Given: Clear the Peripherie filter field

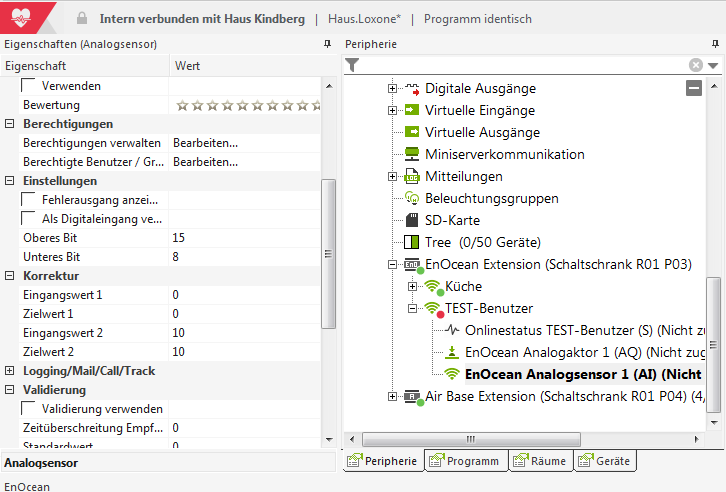Looking at the screenshot, I should 695,65.
